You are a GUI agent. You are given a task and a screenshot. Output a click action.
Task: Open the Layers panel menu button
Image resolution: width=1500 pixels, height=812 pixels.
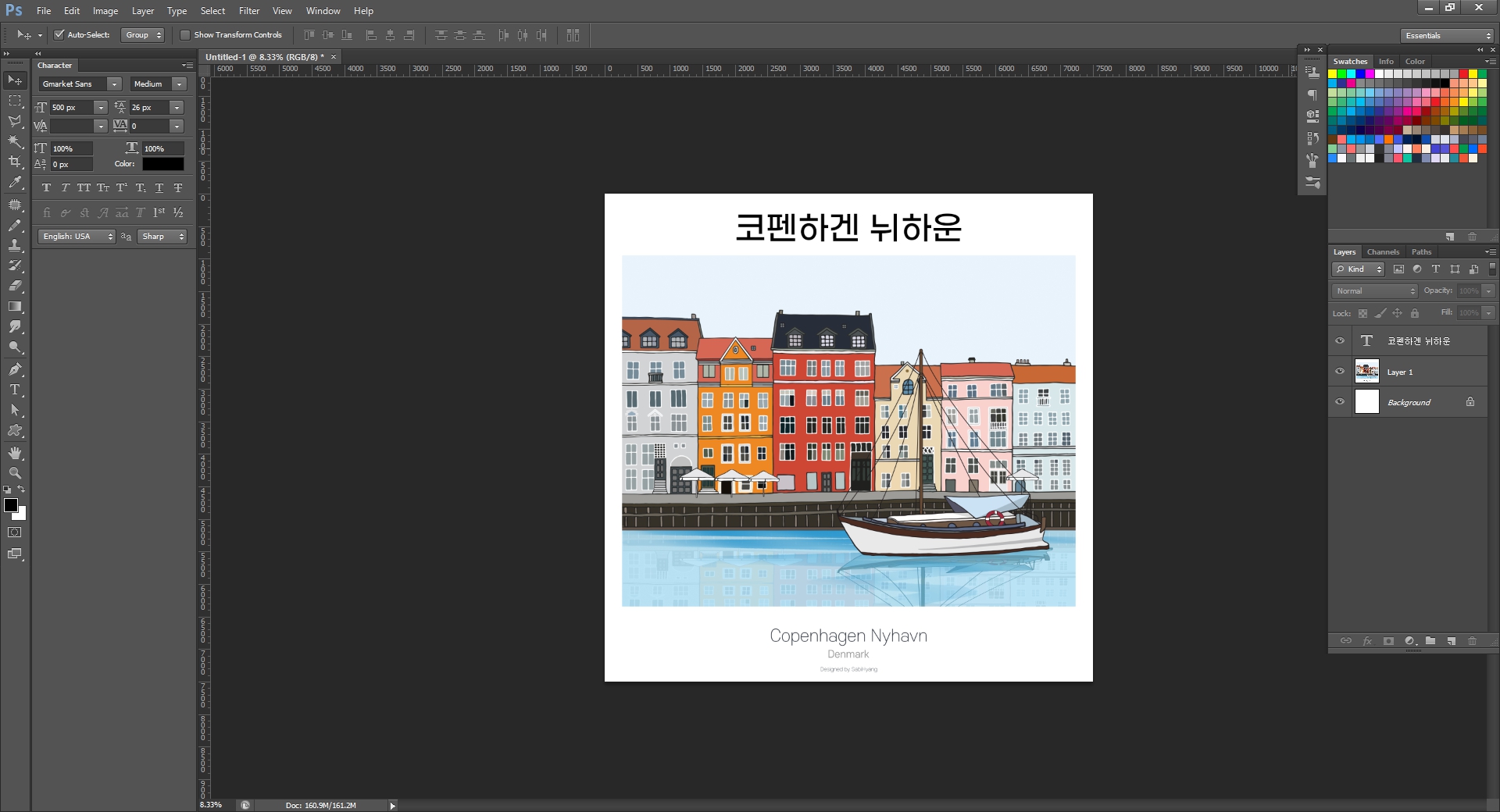1489,251
